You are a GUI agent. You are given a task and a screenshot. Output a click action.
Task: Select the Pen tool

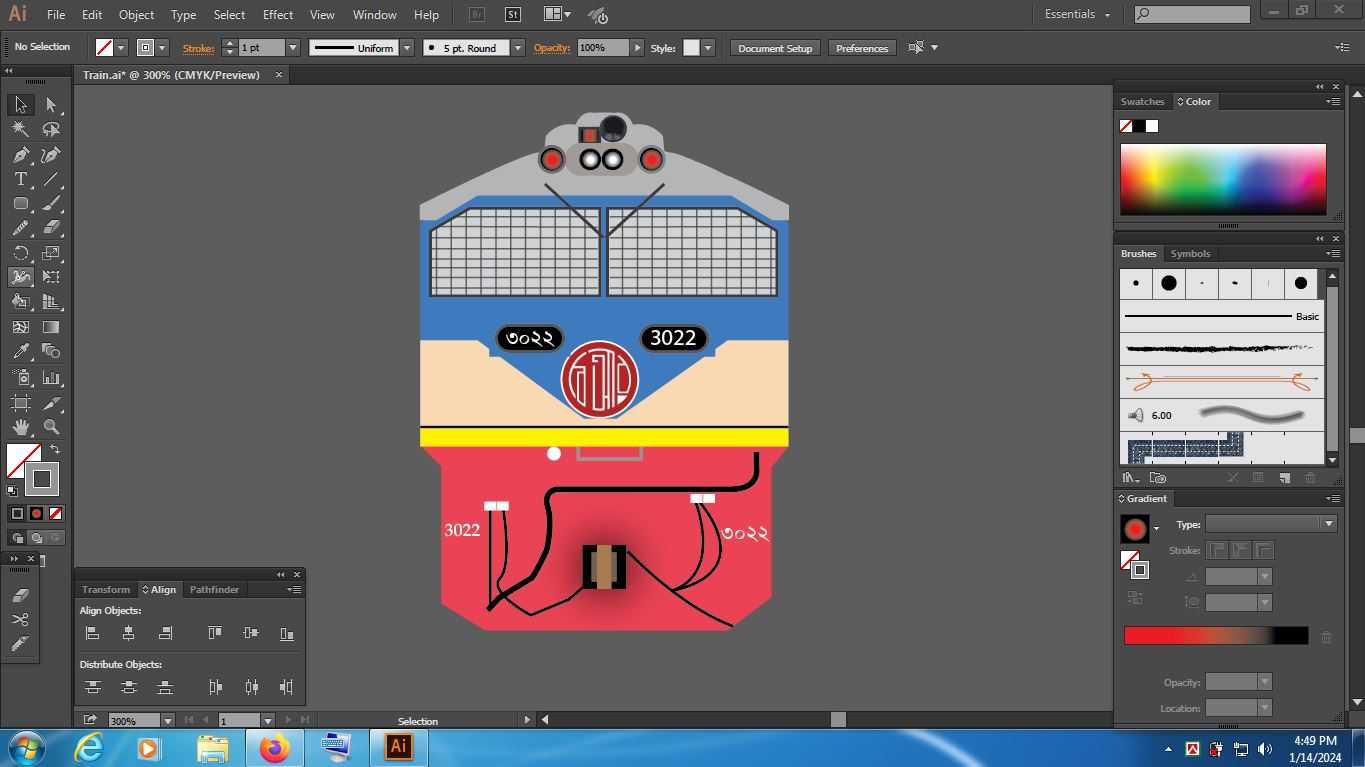(x=20, y=155)
